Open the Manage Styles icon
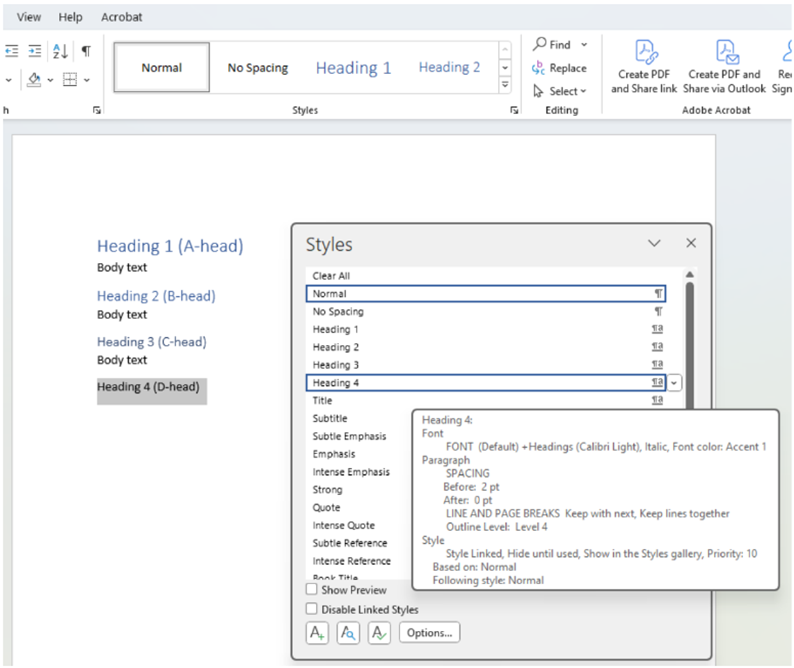This screenshot has width=794, height=668. (x=379, y=632)
